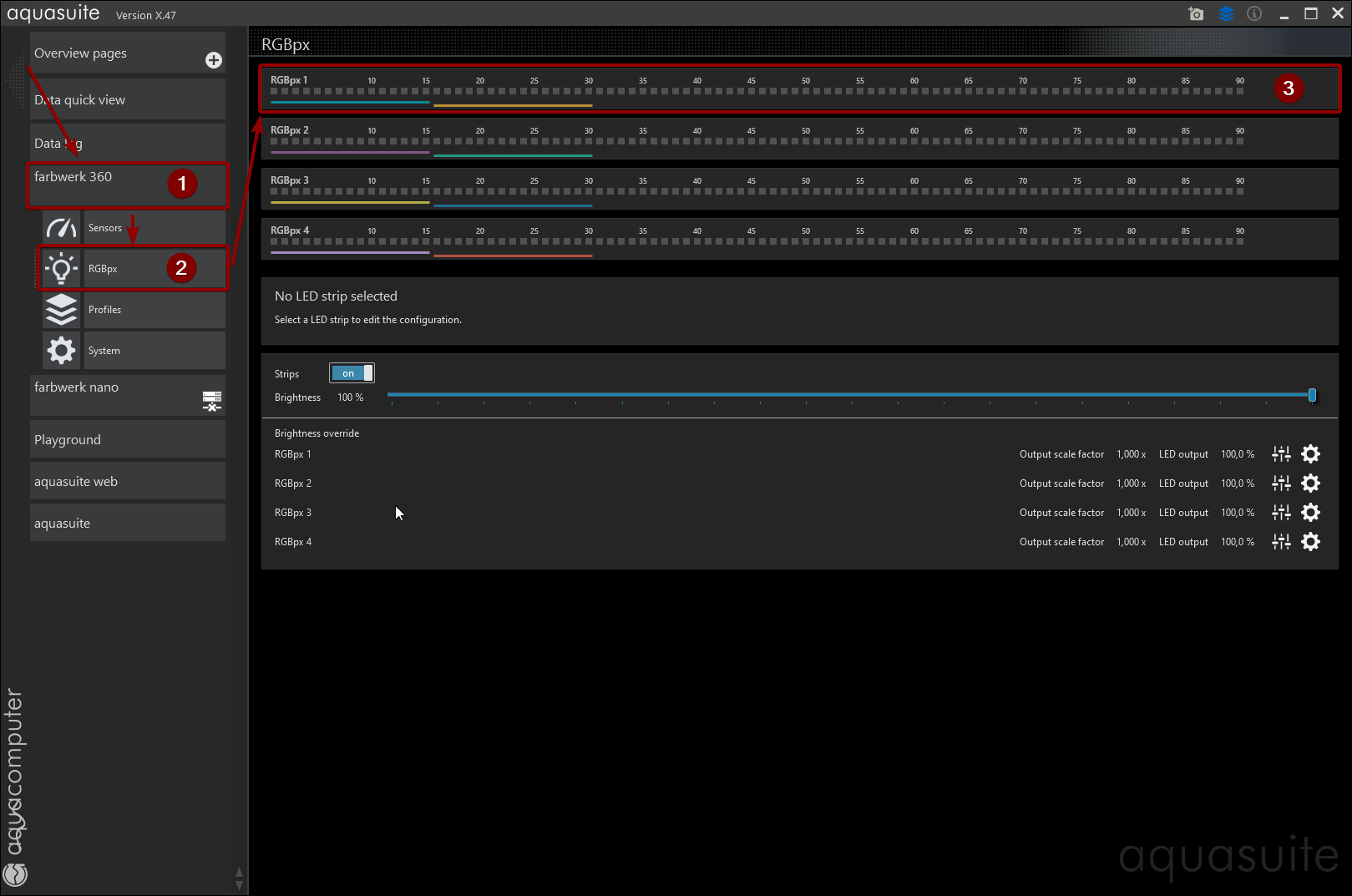Open the Profiles page

(134, 310)
